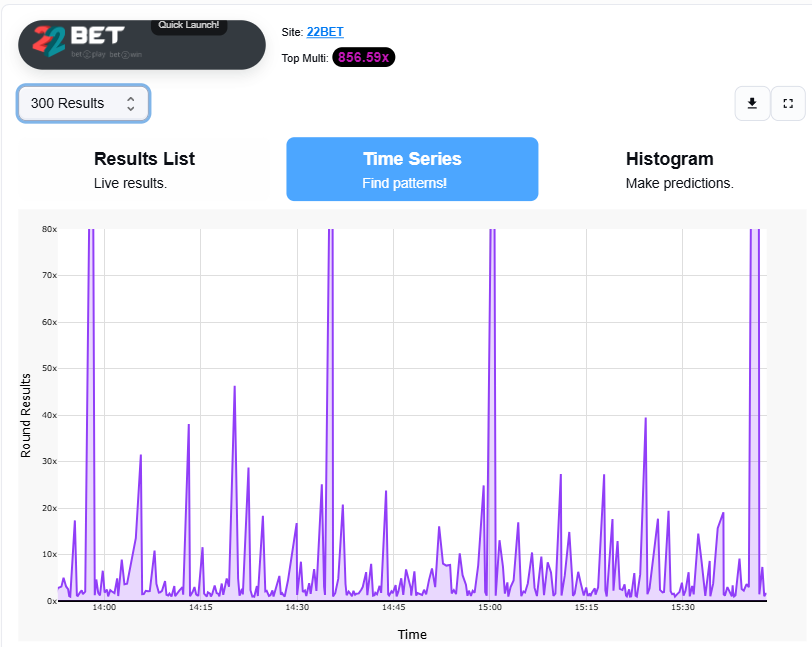Click the 14:45 time axis label
This screenshot has width=812, height=647.
pyautogui.click(x=394, y=607)
